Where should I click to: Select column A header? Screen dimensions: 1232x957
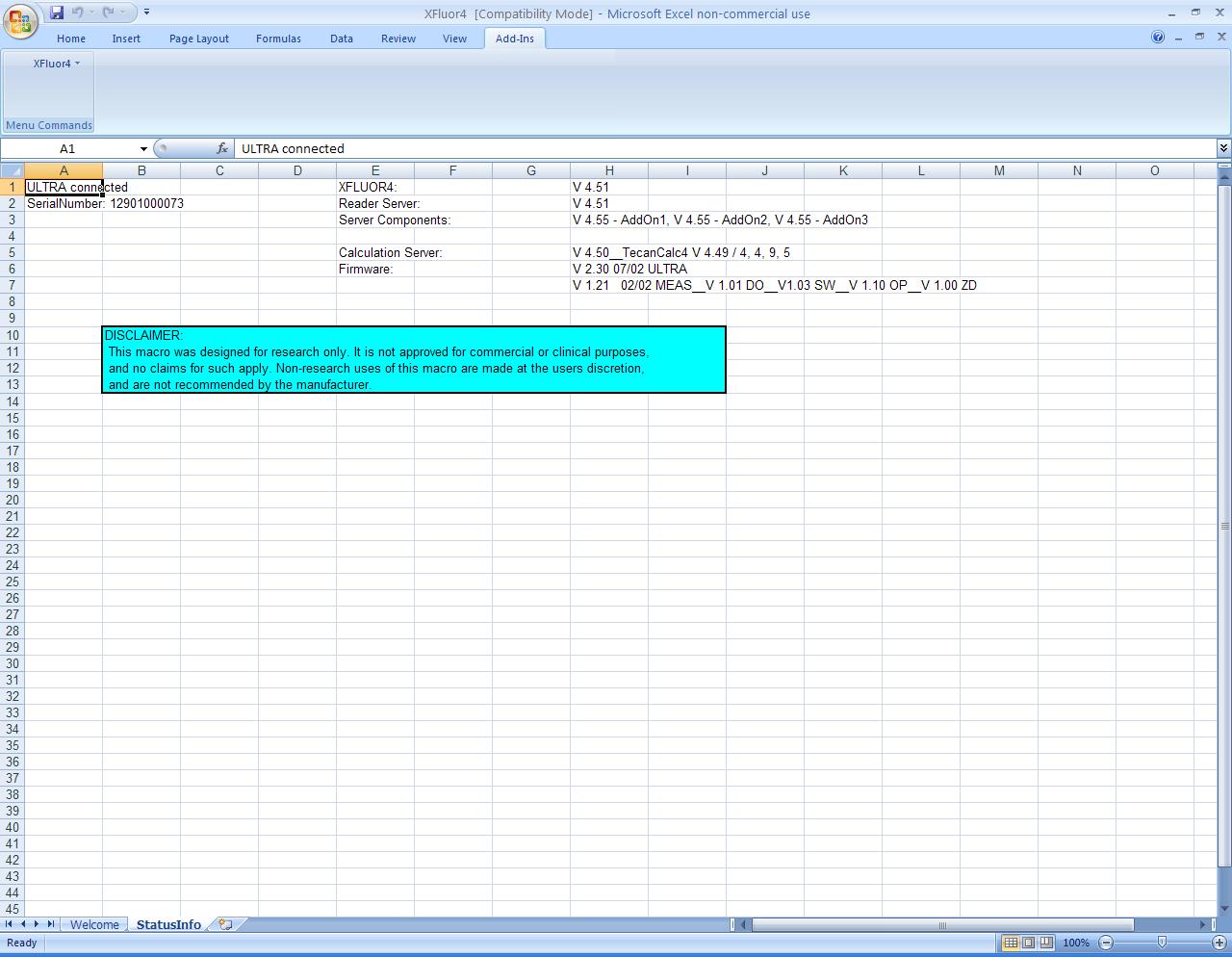coord(64,170)
